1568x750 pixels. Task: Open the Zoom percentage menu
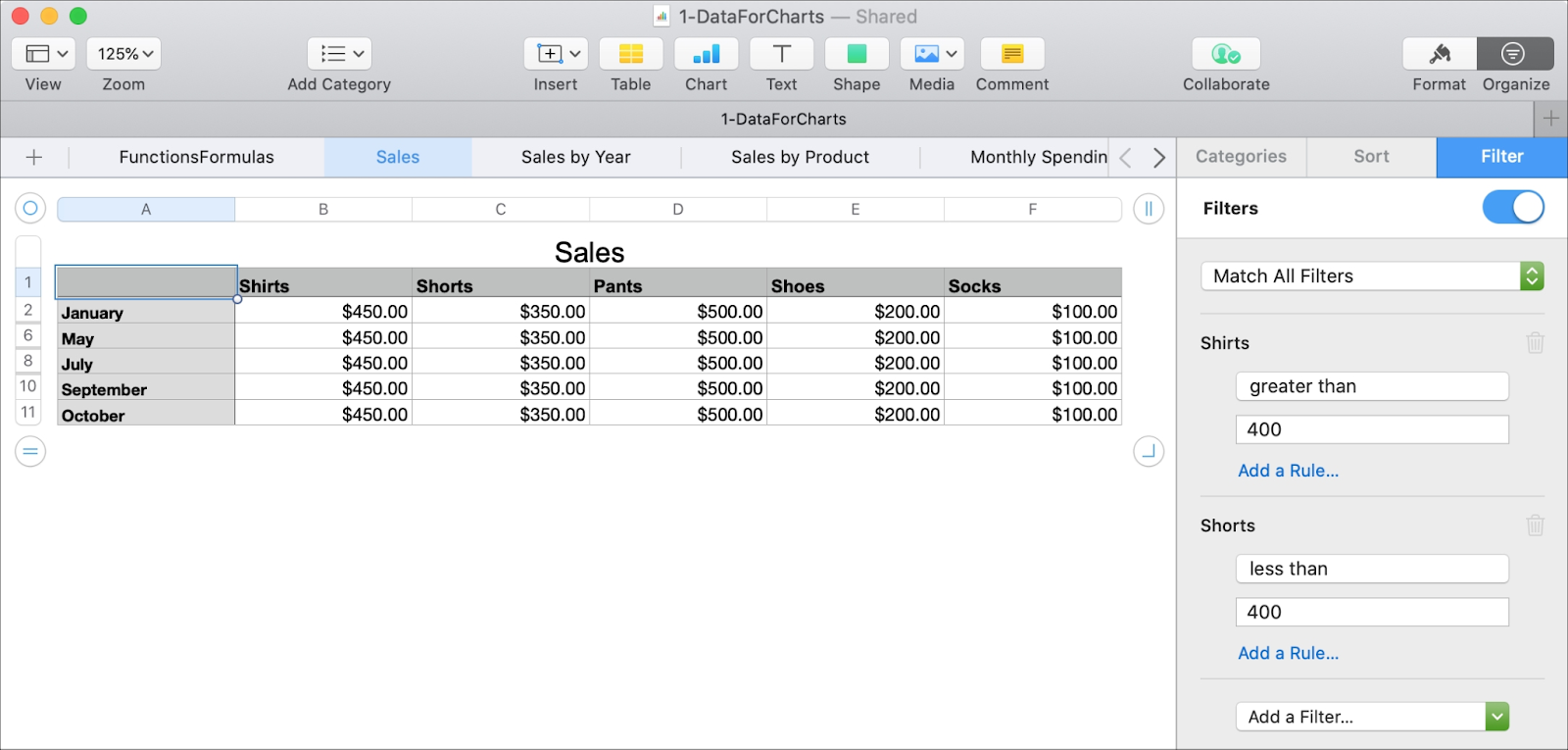point(123,54)
